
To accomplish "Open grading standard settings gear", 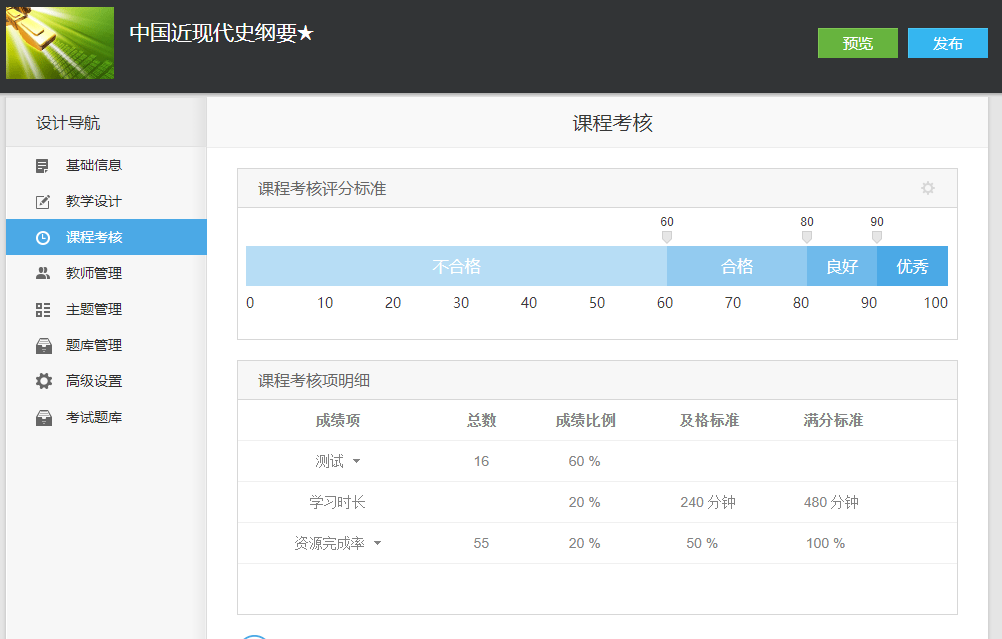I will pyautogui.click(x=928, y=188).
